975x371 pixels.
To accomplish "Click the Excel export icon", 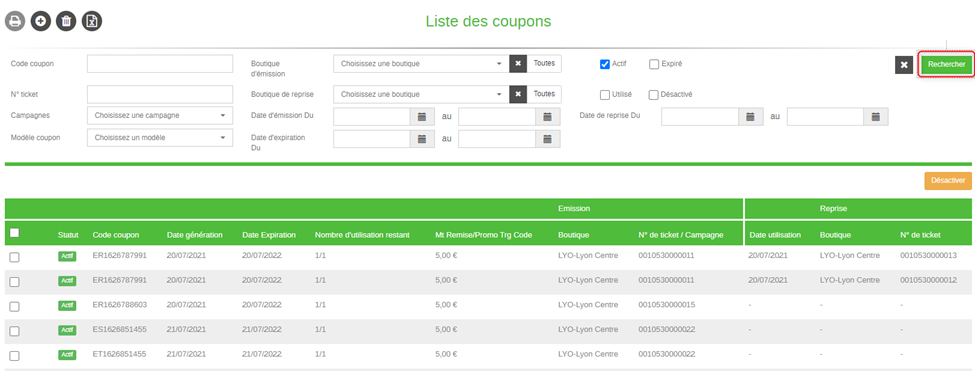I will click(92, 21).
